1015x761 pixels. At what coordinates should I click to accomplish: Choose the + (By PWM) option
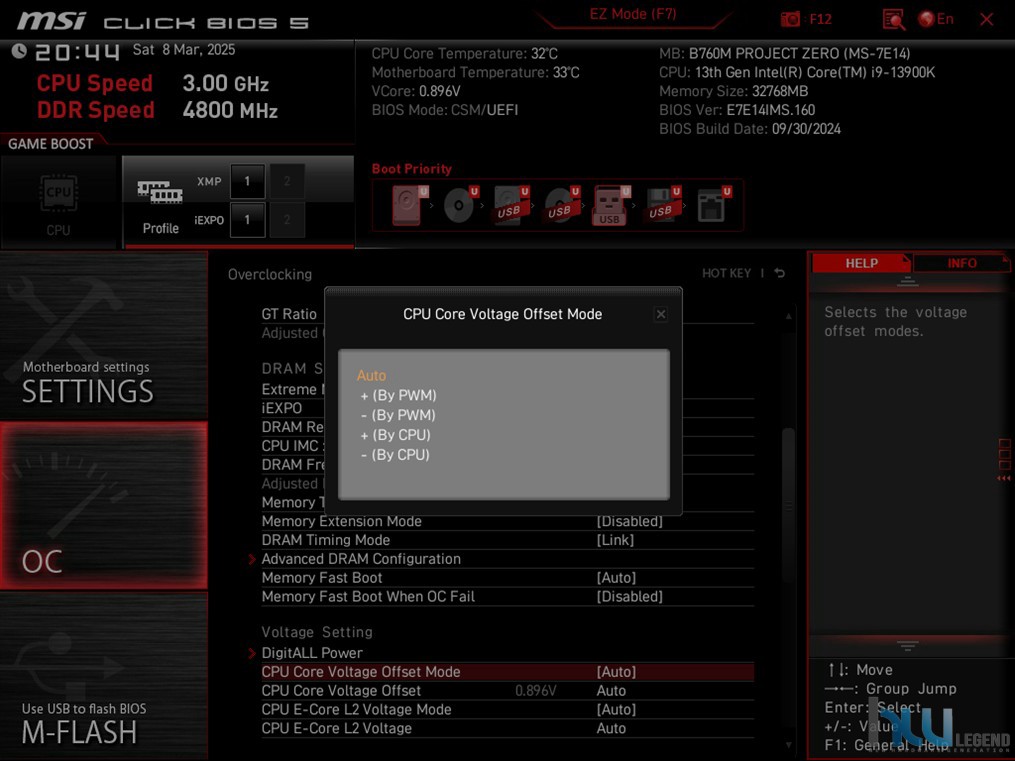tap(398, 395)
